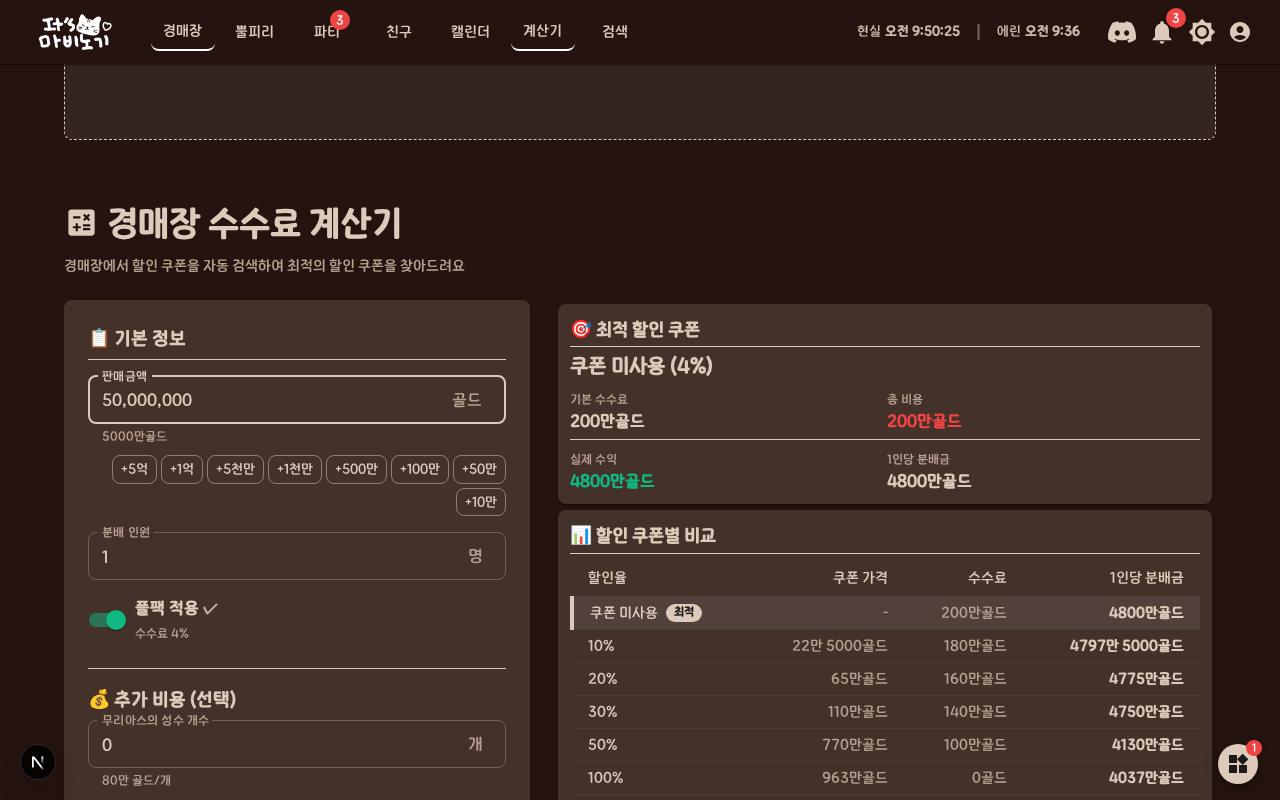Select the 30% coupon row
The width and height of the screenshot is (1280, 800).
[885, 712]
